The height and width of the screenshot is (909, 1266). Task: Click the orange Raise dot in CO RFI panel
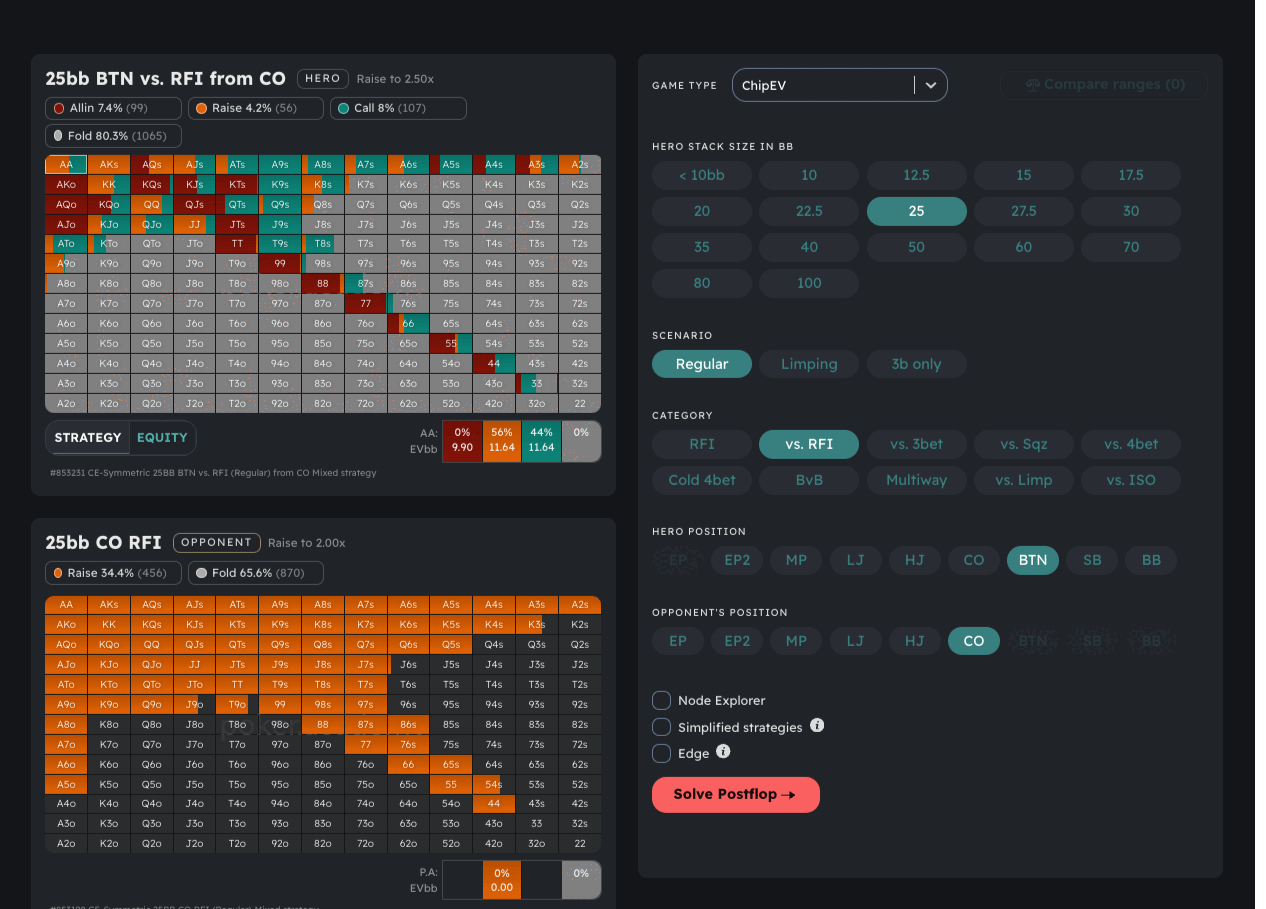[x=57, y=573]
